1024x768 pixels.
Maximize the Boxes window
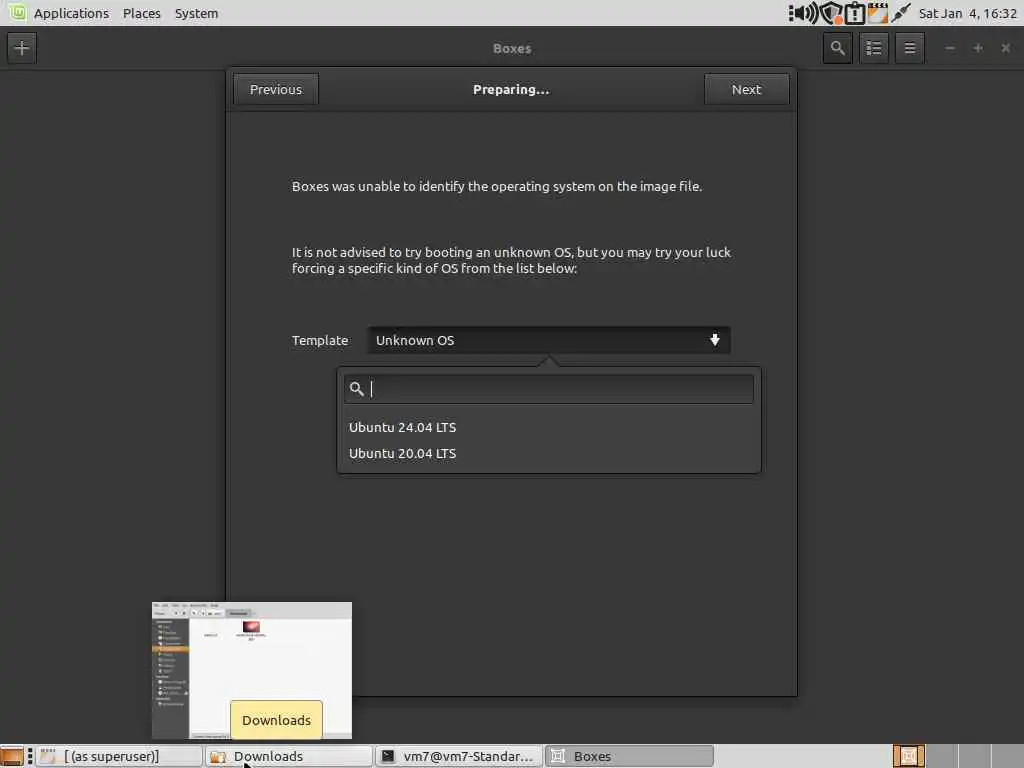(978, 48)
